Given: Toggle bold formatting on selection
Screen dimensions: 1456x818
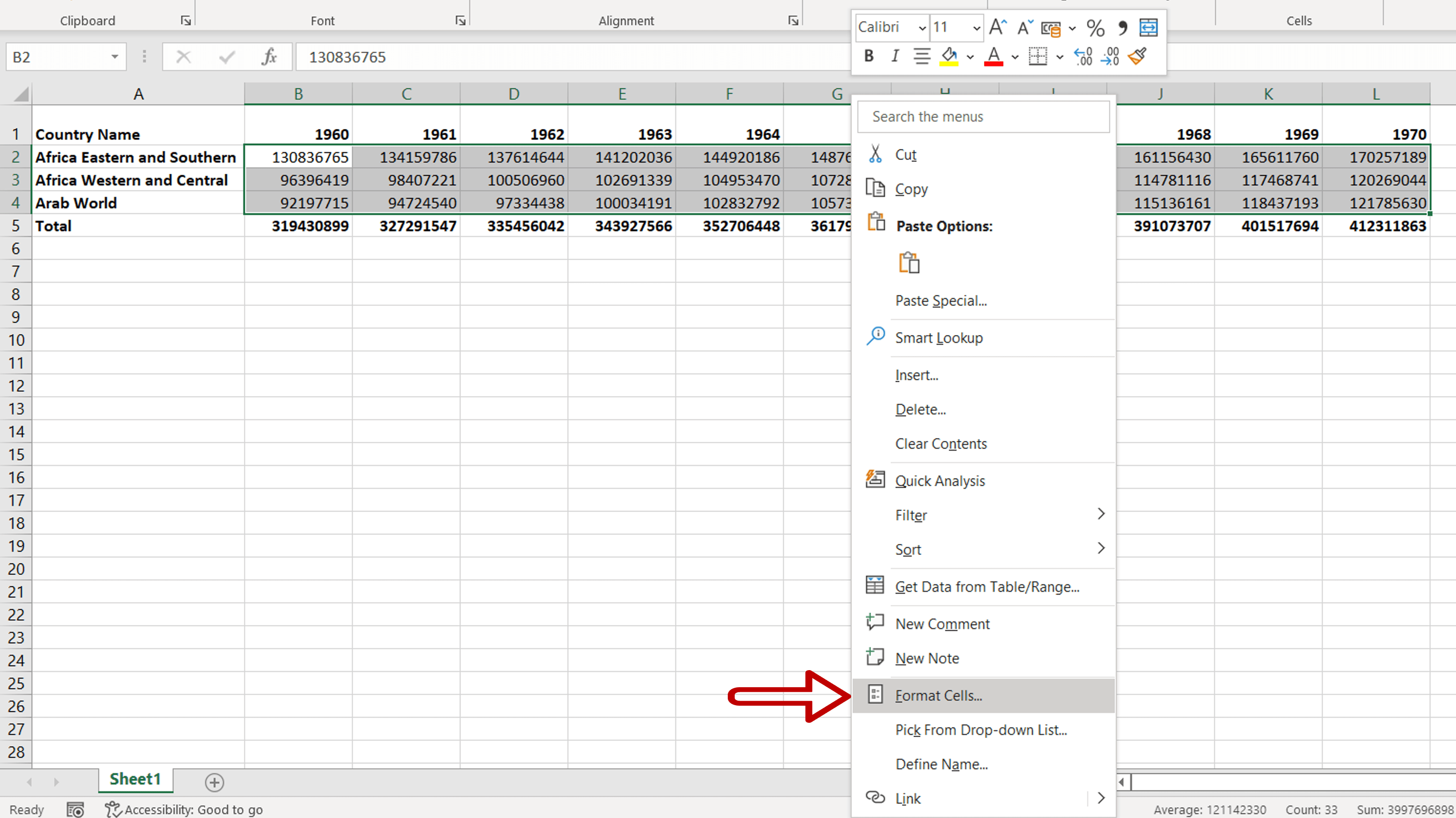Looking at the screenshot, I should [868, 56].
